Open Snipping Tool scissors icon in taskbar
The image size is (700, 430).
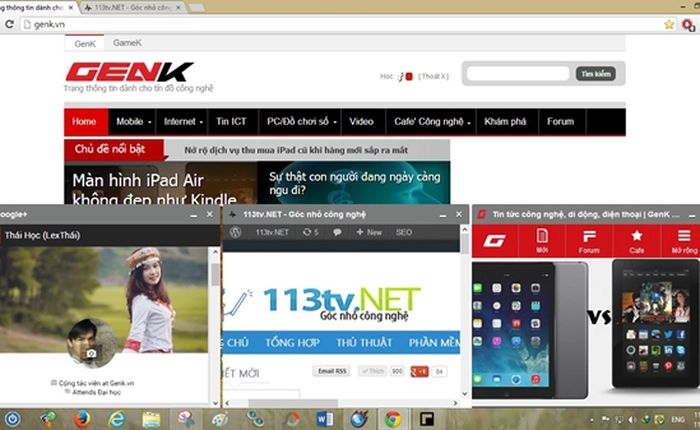point(186,419)
